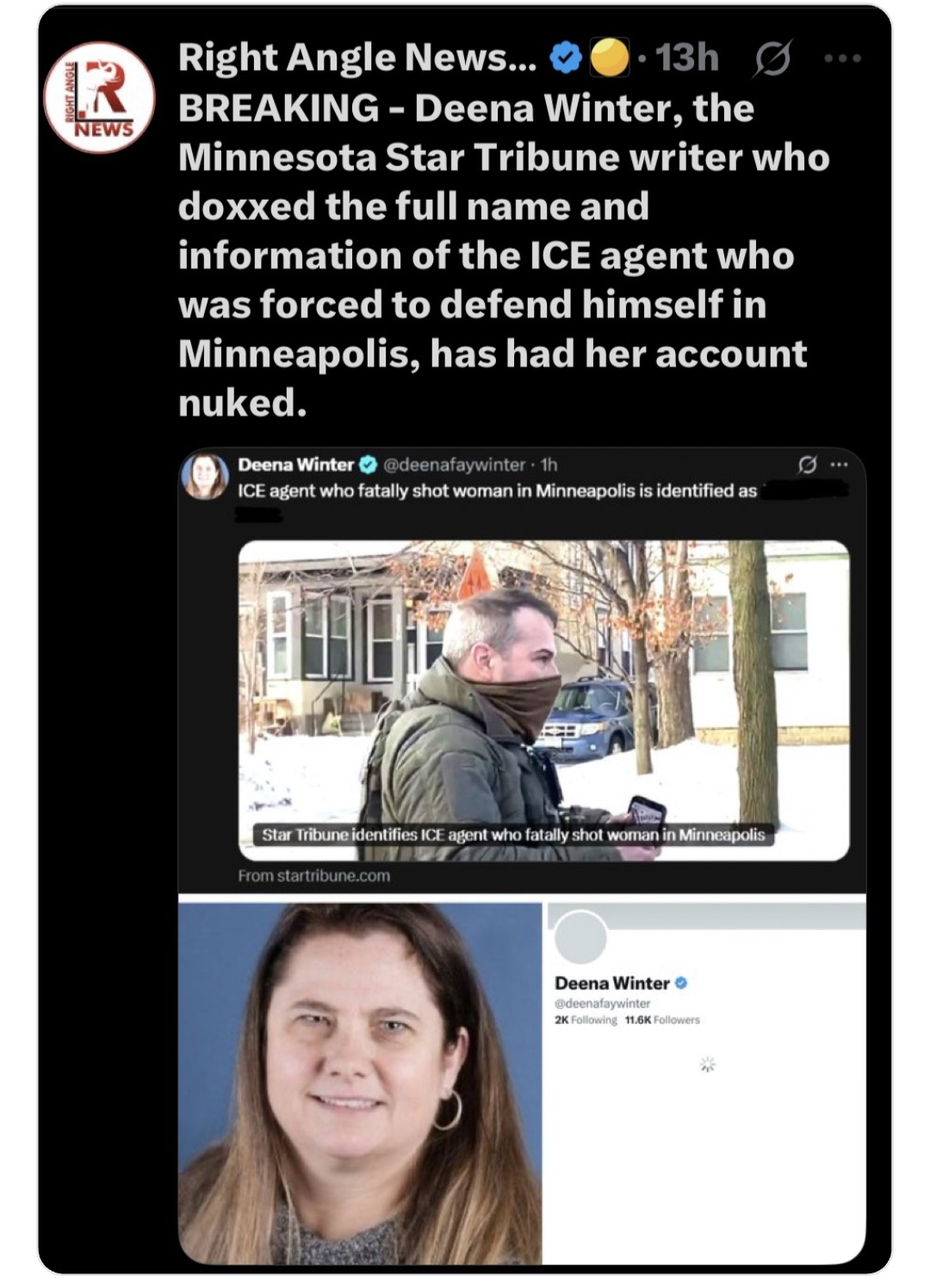The width and height of the screenshot is (930, 1288).
Task: Open Deena Winter's small avatar in the quoted post
Action: 205,475
